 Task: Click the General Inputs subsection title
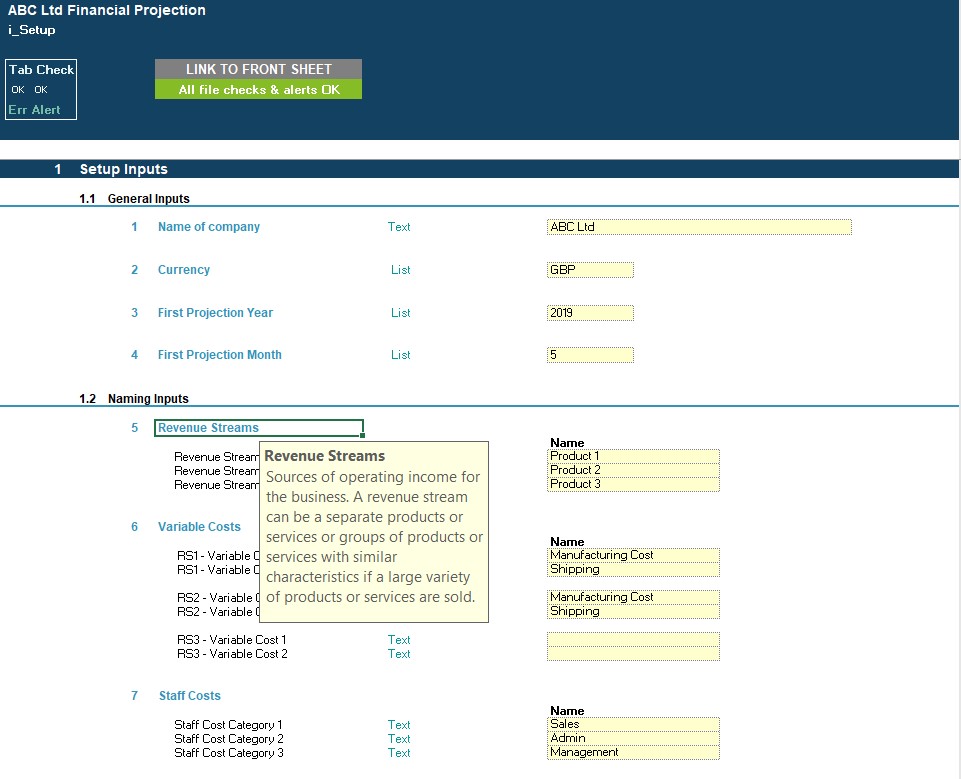148,199
